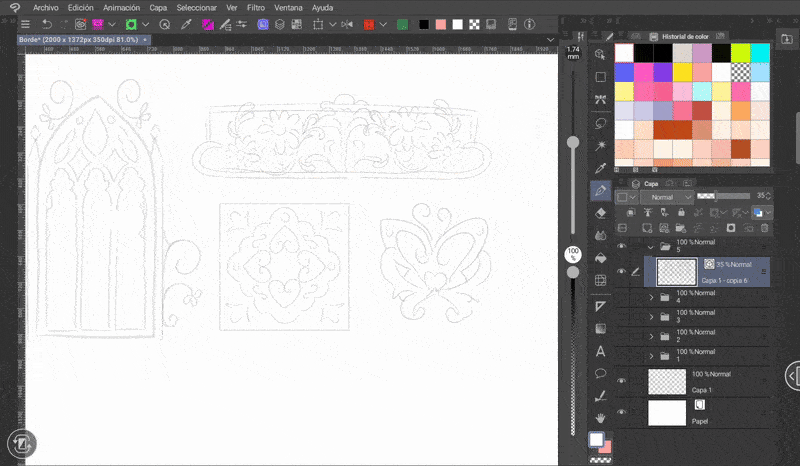800x466 pixels.
Task: Expand layer folder 4
Action: [652, 297]
